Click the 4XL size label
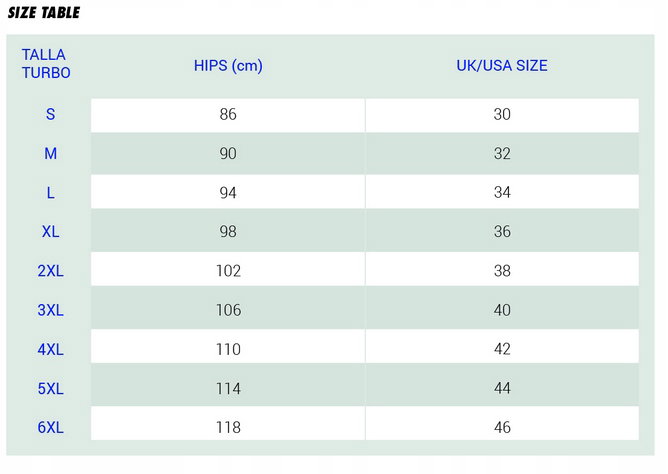Screen dimensions: 668x474 [50, 349]
